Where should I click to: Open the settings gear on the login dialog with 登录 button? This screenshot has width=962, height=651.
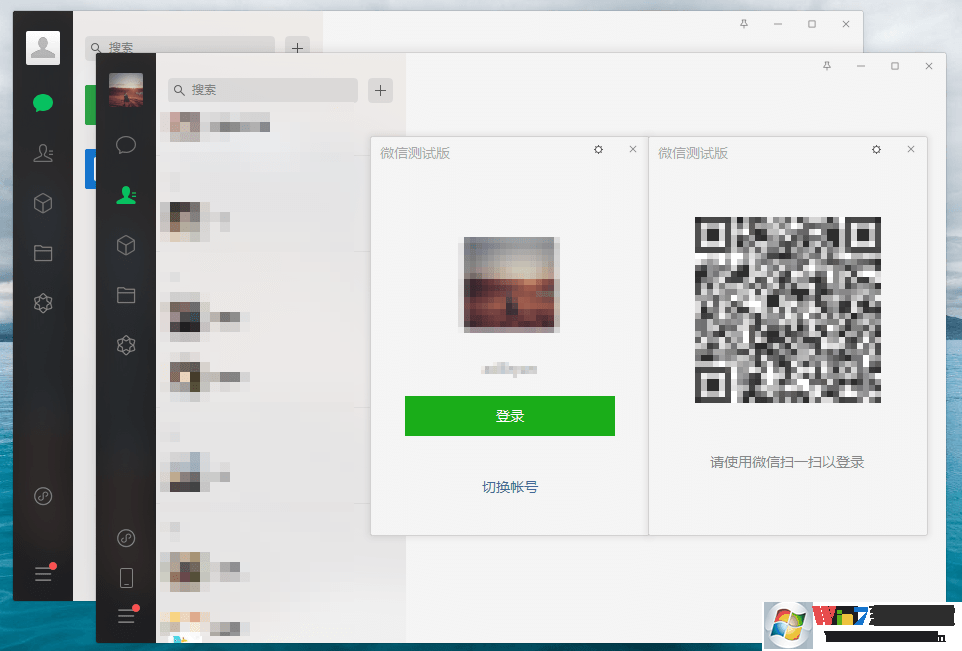pyautogui.click(x=598, y=150)
